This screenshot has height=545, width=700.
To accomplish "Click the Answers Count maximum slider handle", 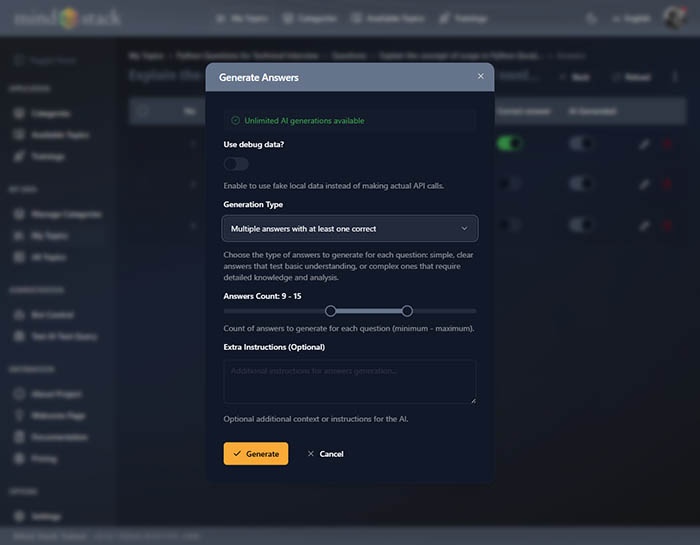I will tap(407, 311).
